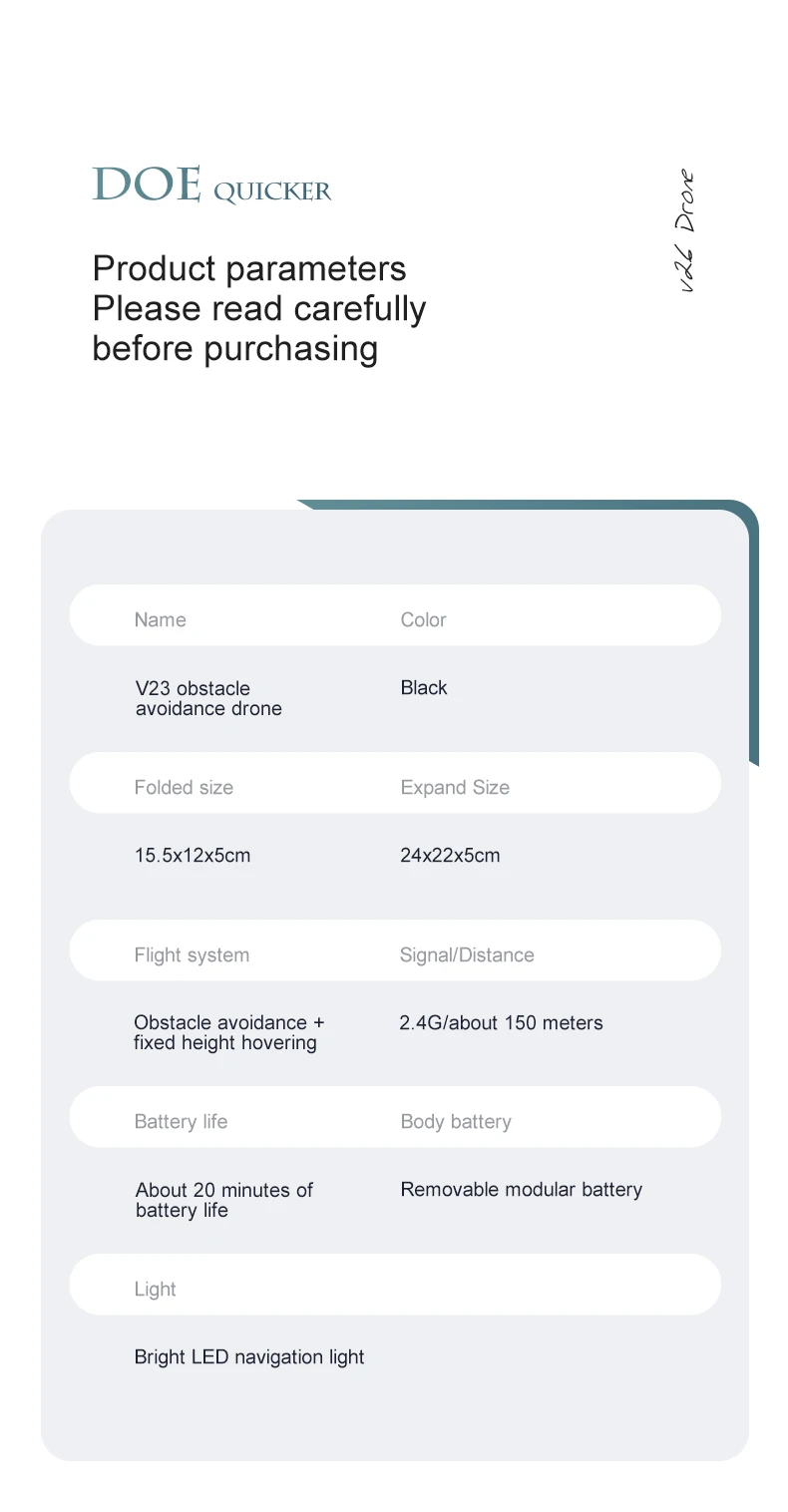788x1512 pixels.
Task: Click the Color row label
Action: pyautogui.click(x=423, y=619)
